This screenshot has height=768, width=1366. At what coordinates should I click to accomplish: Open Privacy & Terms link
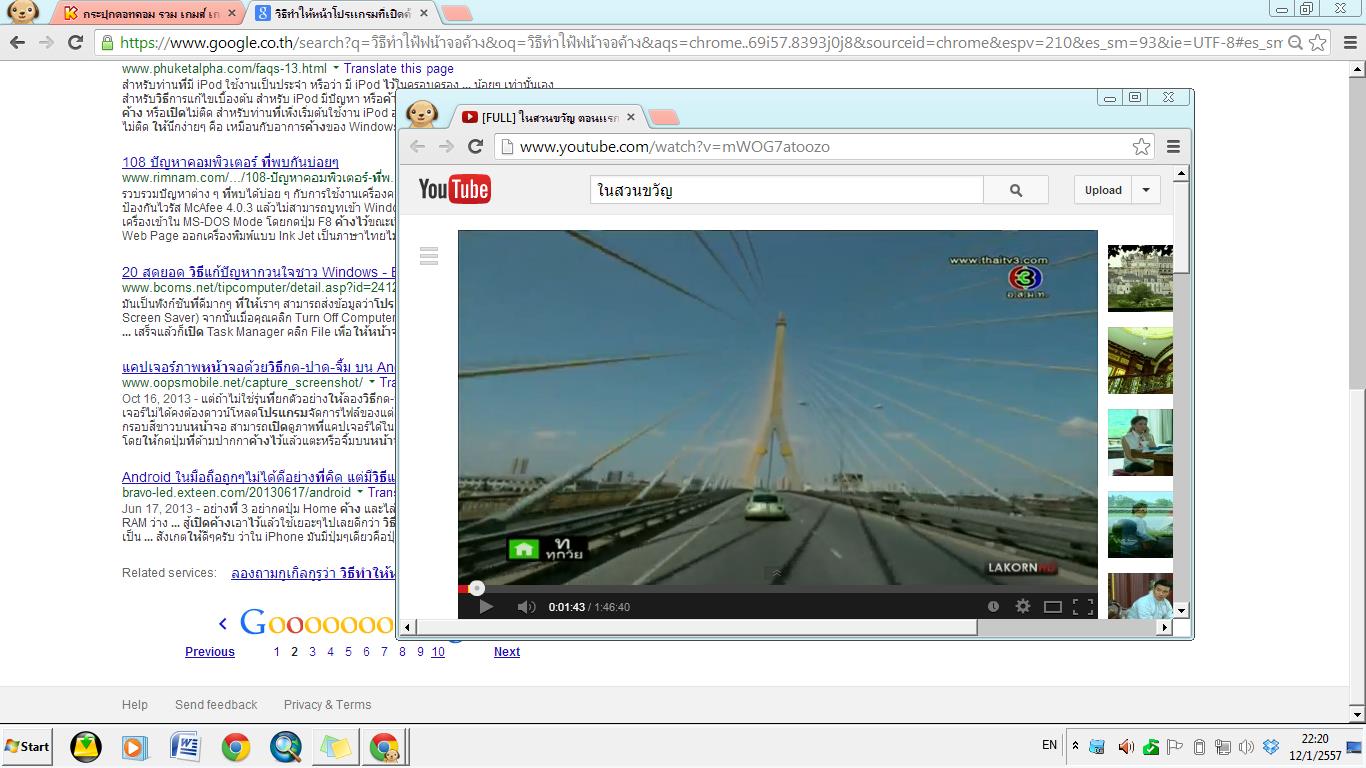tap(327, 705)
